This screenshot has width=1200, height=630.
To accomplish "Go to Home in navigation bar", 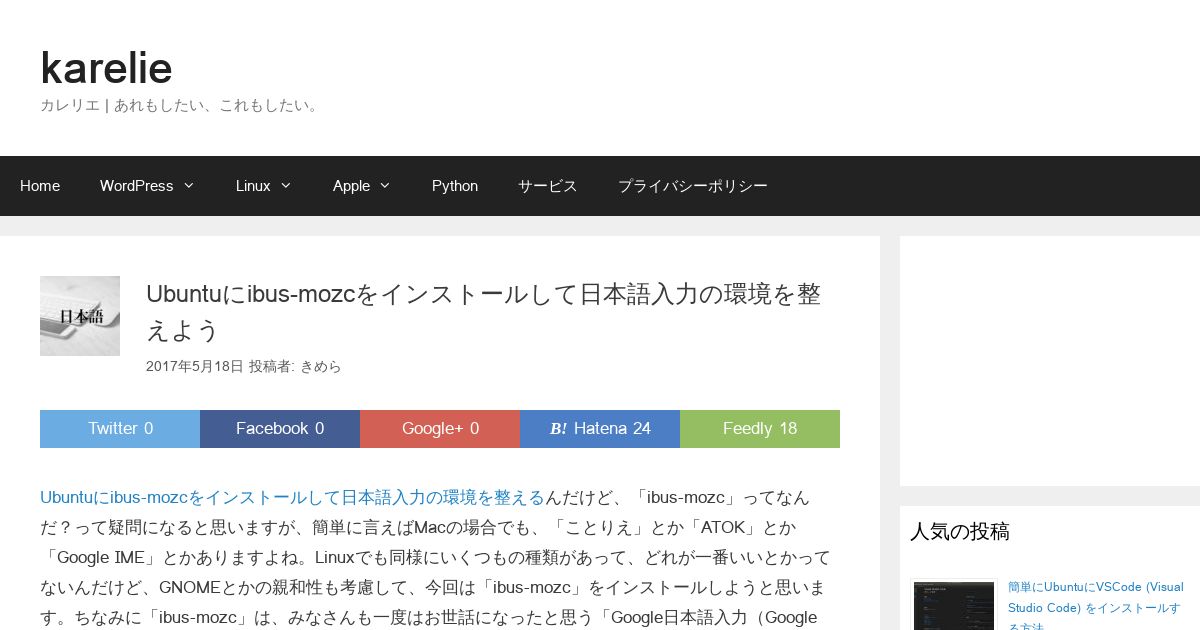I will tap(40, 186).
